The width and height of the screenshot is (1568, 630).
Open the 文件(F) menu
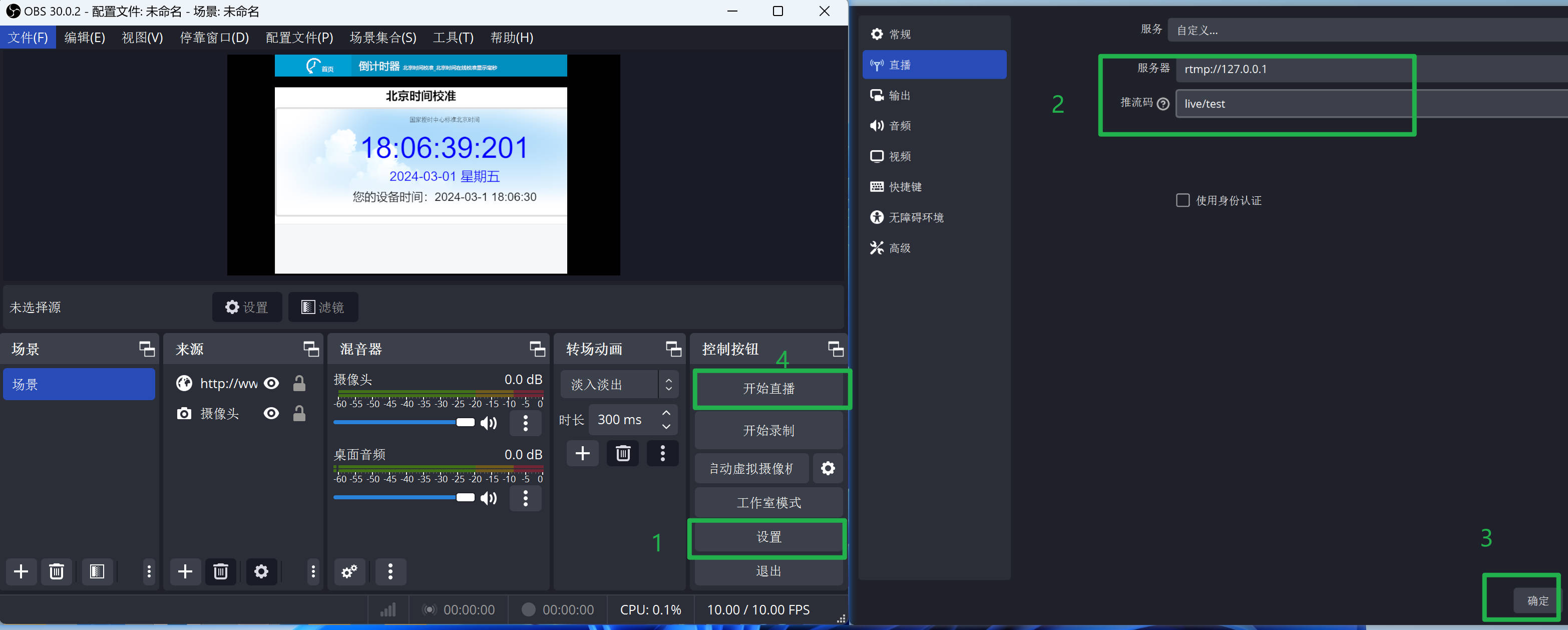[x=28, y=37]
